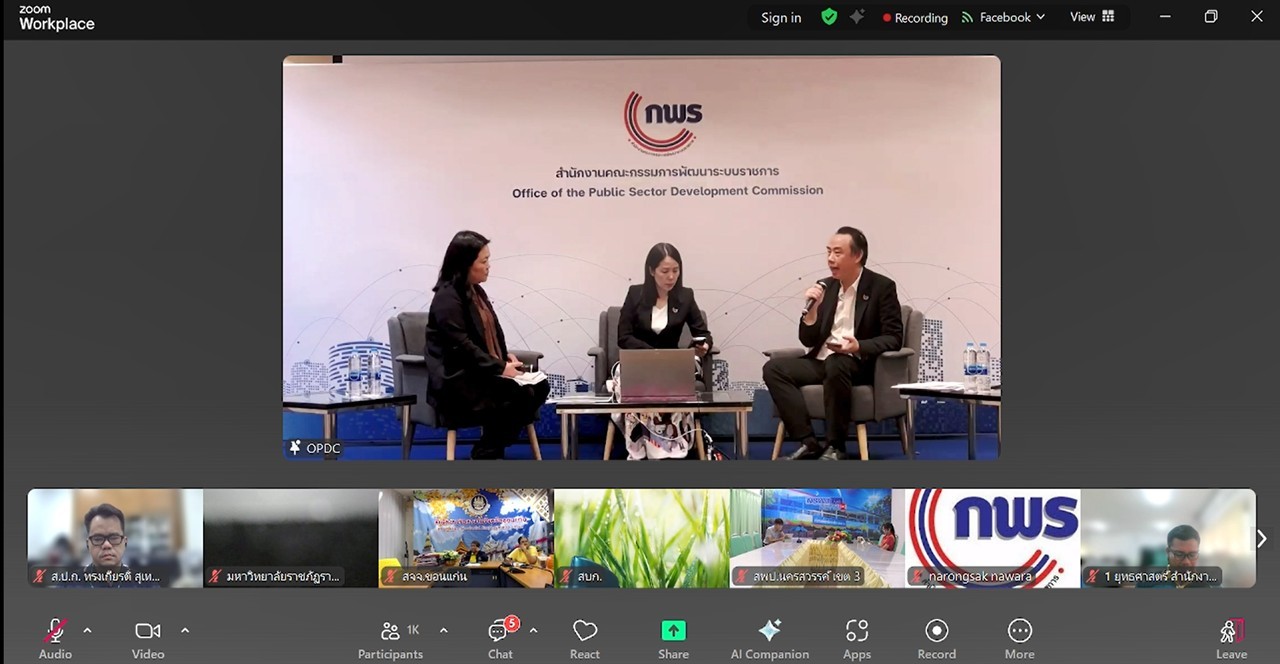Click the muted mic icon on สจจ.ขอนแก่น
The image size is (1280, 664).
pos(391,576)
